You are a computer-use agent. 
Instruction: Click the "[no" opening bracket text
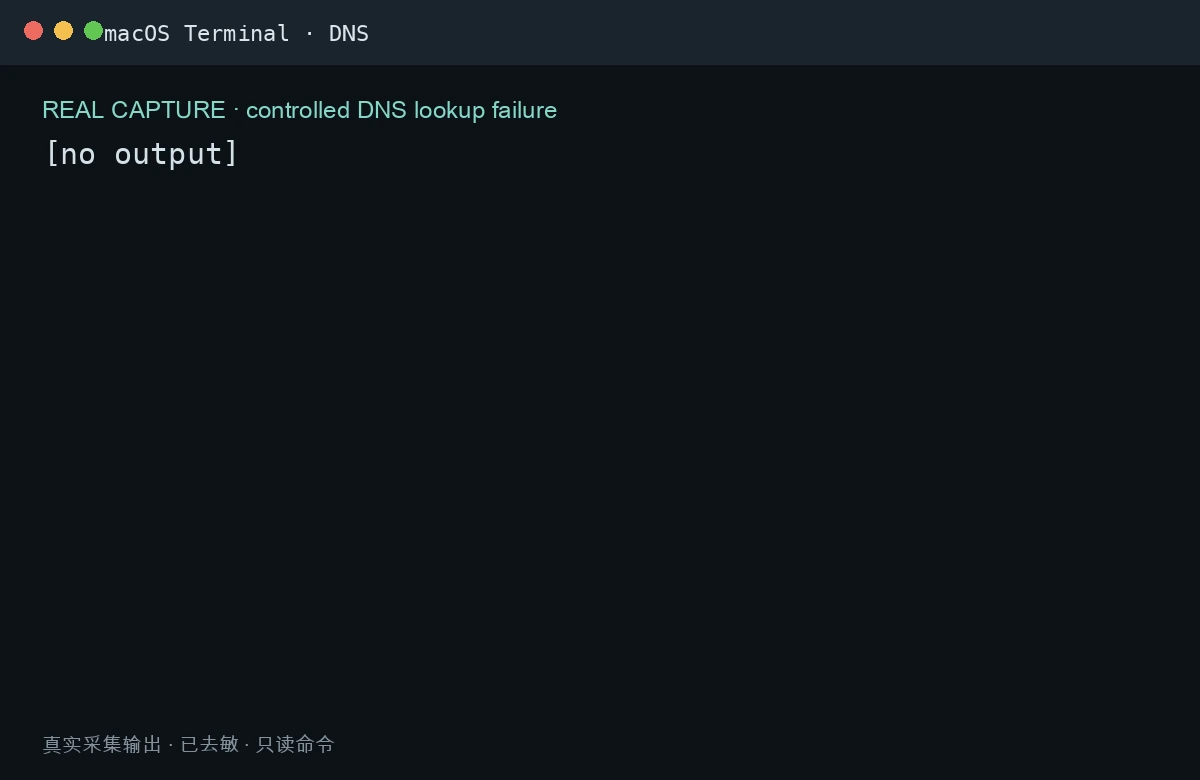tap(71, 154)
